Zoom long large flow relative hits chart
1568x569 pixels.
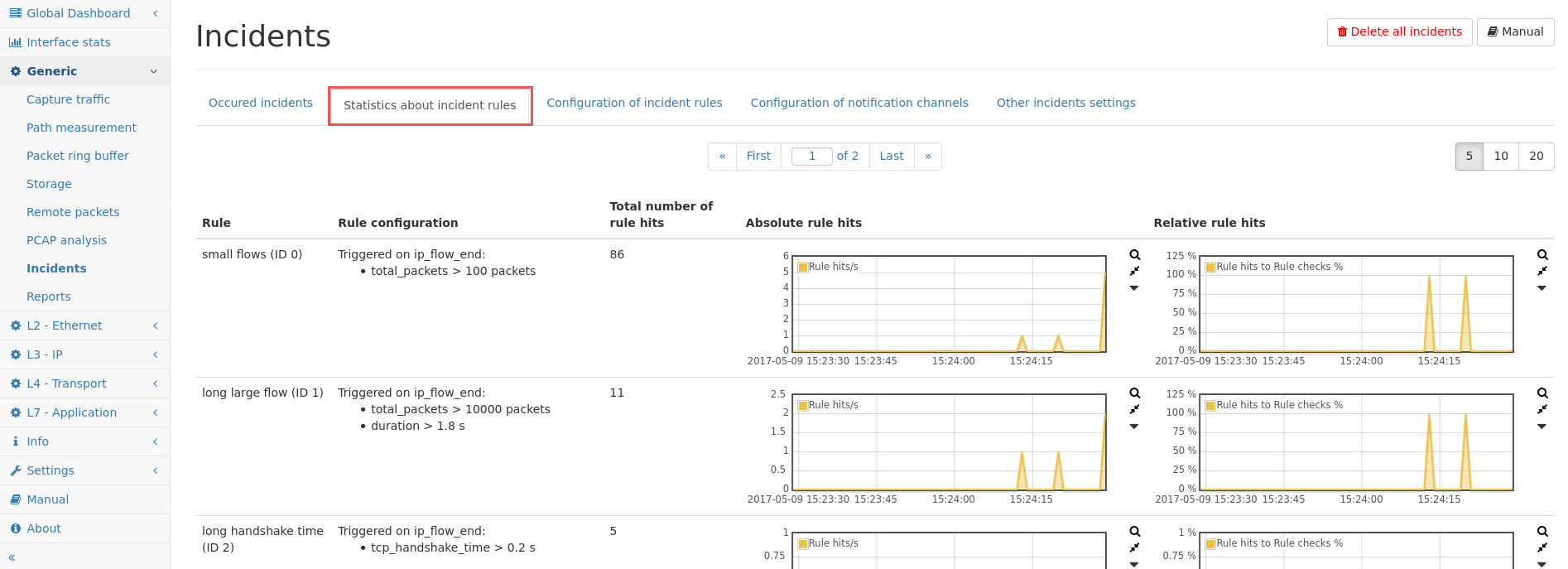coord(1542,393)
